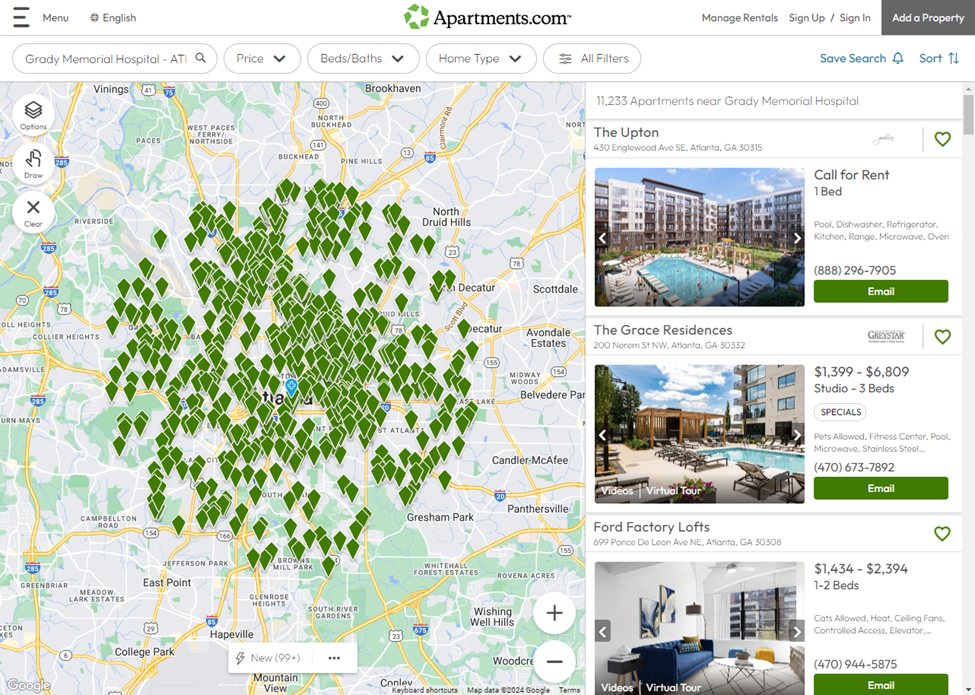Expand the Price filter dropdown
The width and height of the screenshot is (975, 695).
(x=261, y=59)
